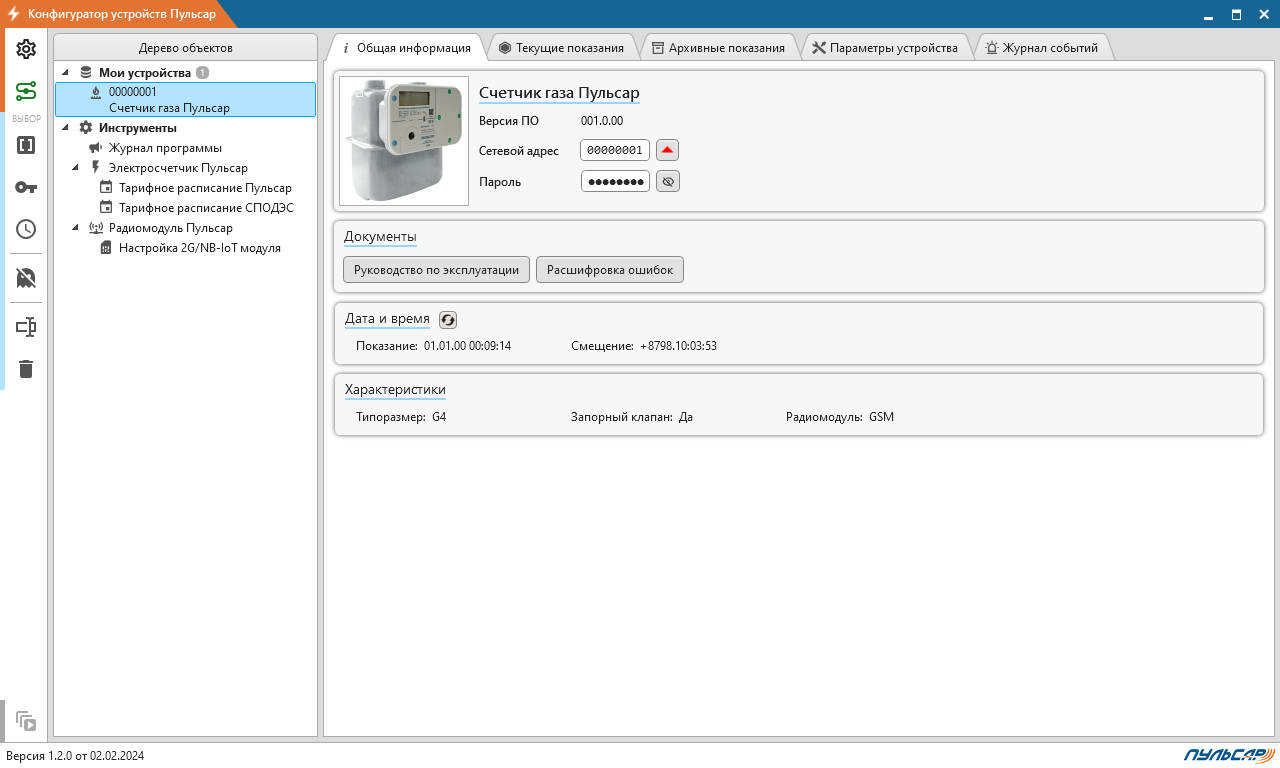
Task: Open the Параметры устройства tab
Action: (x=885, y=48)
